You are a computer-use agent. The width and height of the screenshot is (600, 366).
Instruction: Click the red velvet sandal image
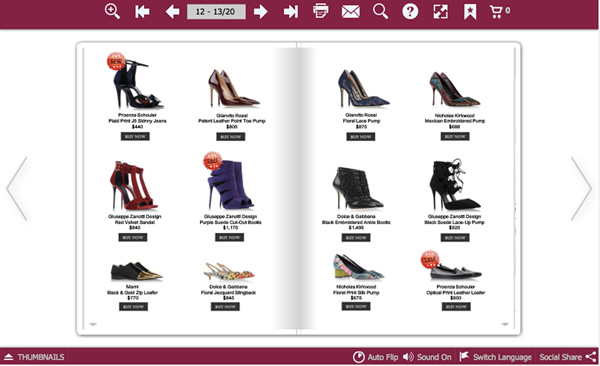[133, 186]
